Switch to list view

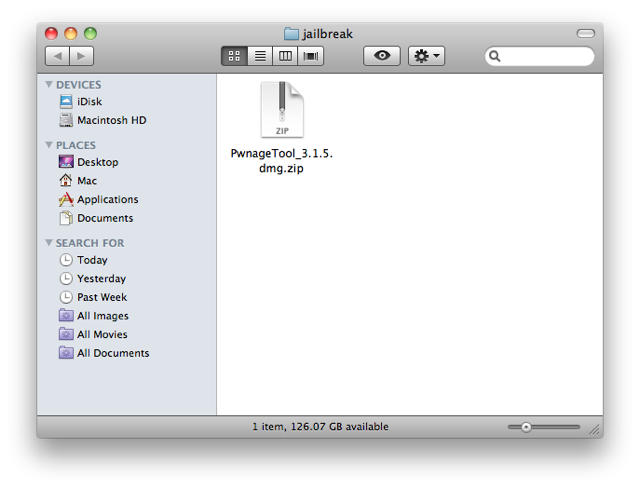point(260,57)
